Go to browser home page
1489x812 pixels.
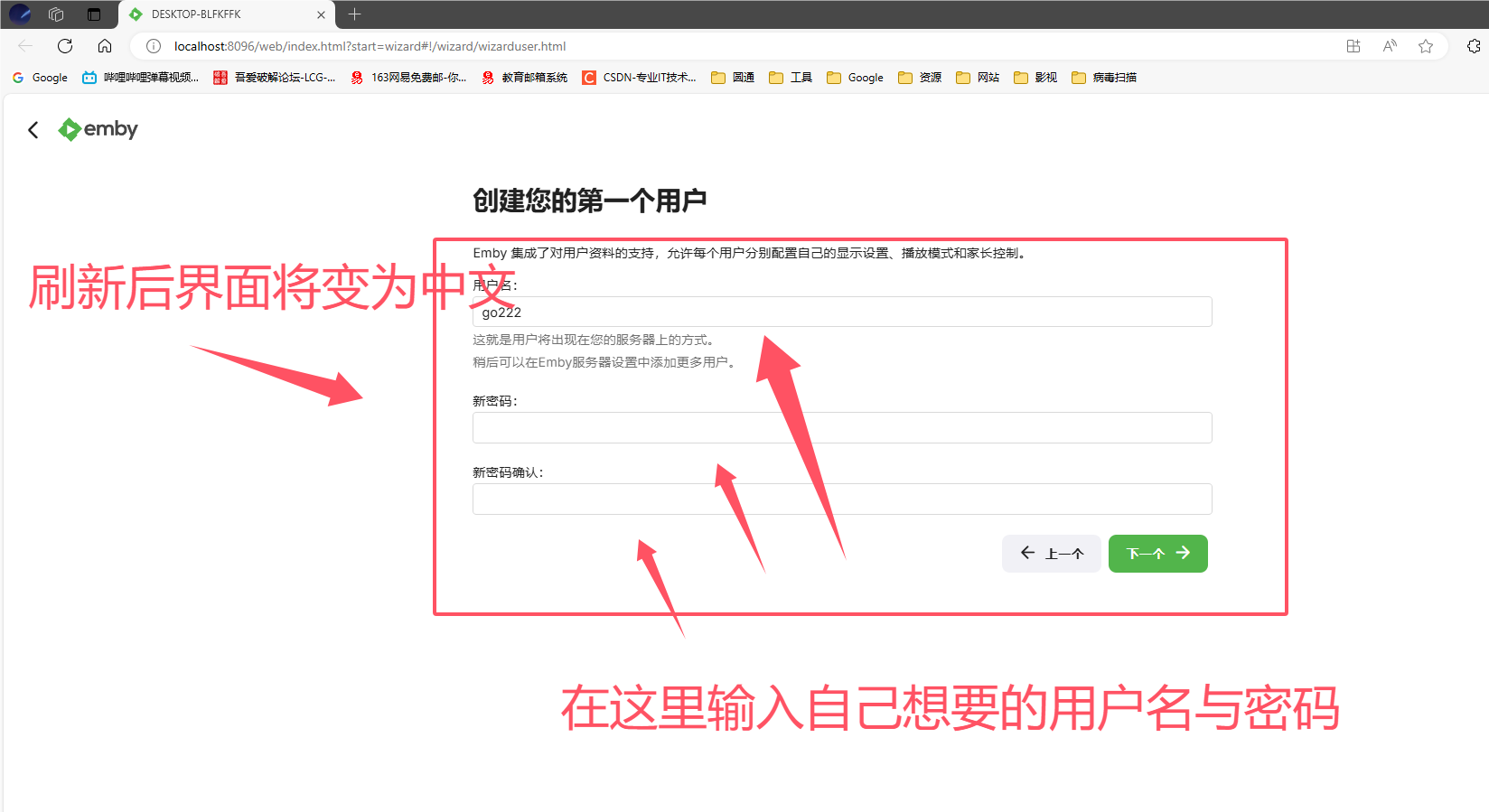tap(105, 46)
